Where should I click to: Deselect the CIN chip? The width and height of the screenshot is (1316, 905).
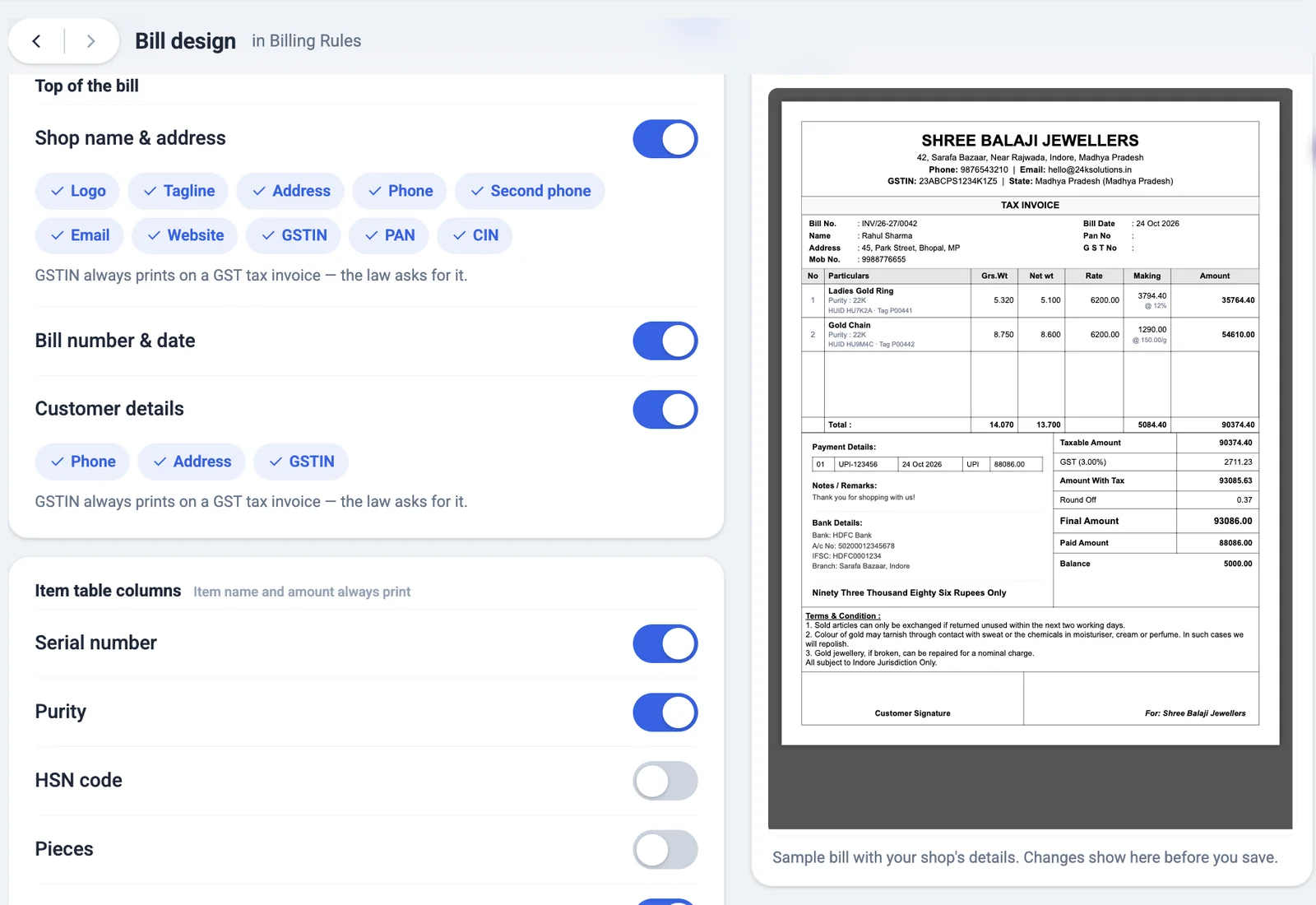475,235
